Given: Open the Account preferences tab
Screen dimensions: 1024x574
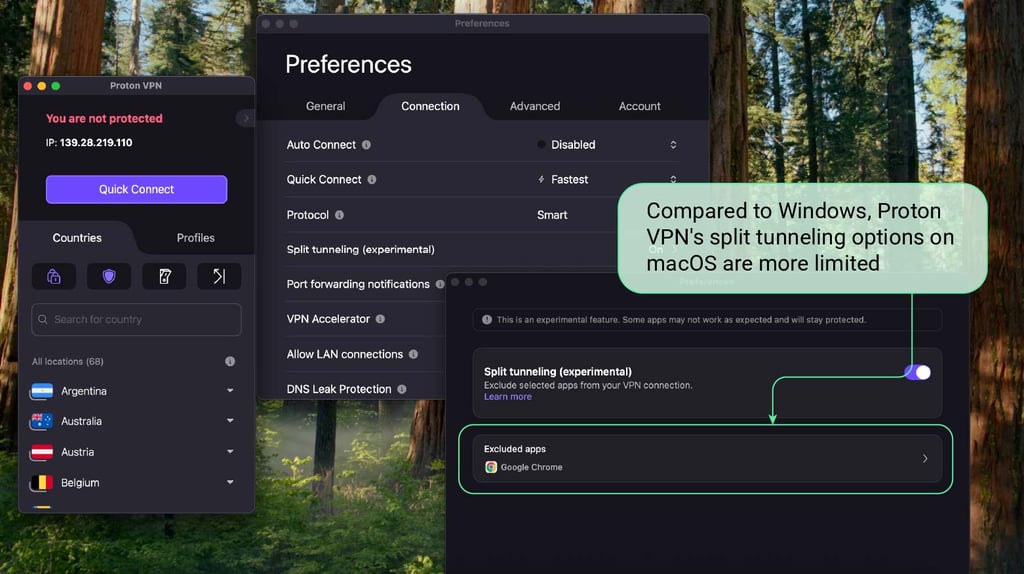Looking at the screenshot, I should (x=639, y=106).
